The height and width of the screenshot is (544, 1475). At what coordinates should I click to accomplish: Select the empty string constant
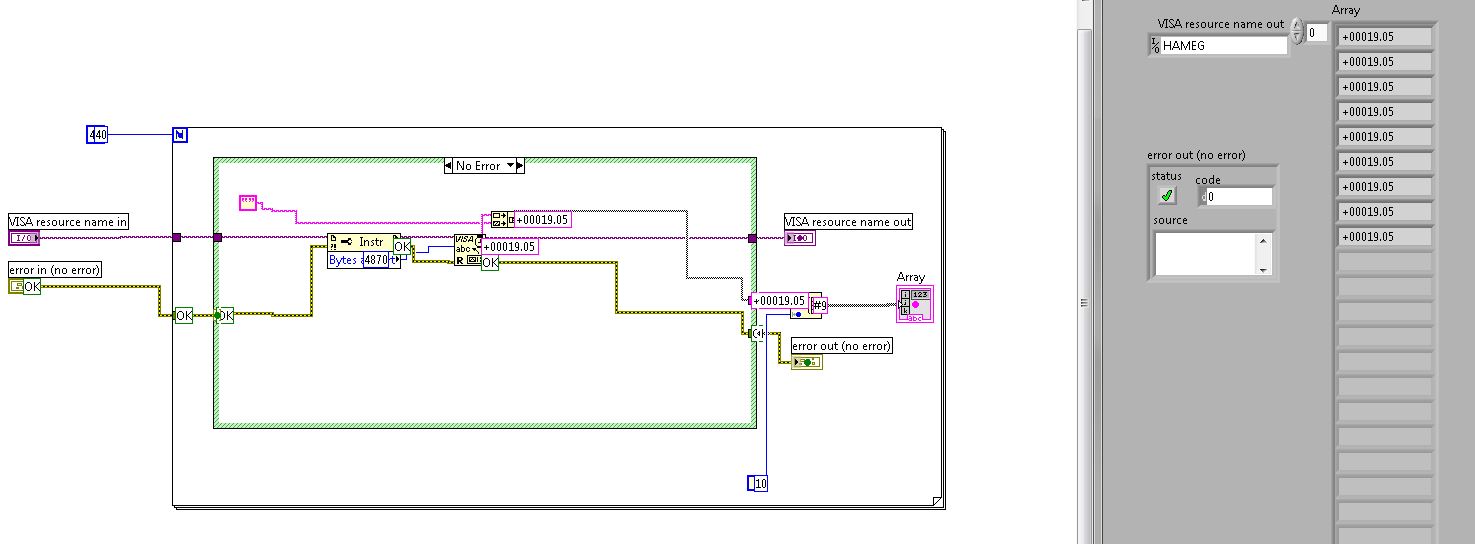(249, 203)
